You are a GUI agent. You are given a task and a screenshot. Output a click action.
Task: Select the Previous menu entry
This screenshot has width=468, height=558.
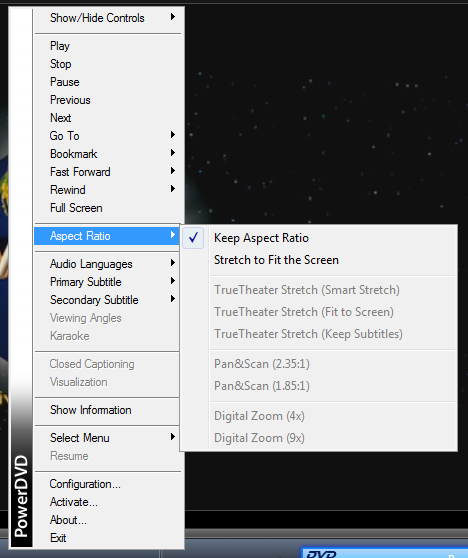click(108, 100)
